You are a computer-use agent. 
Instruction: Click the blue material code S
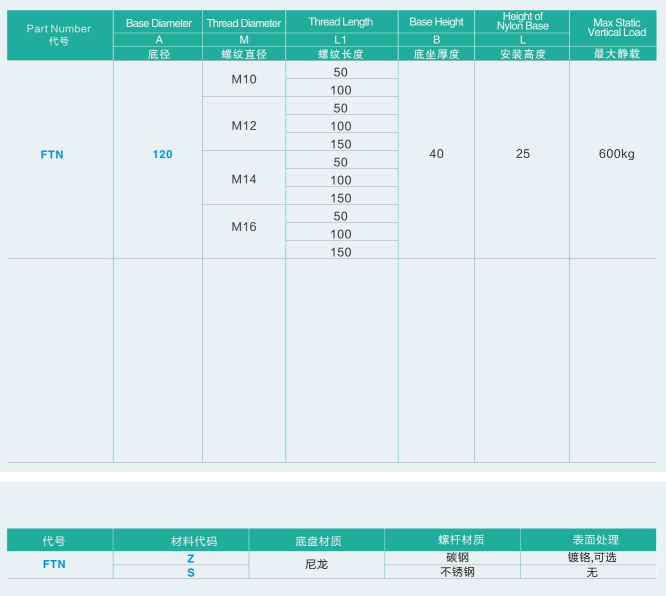click(x=191, y=573)
